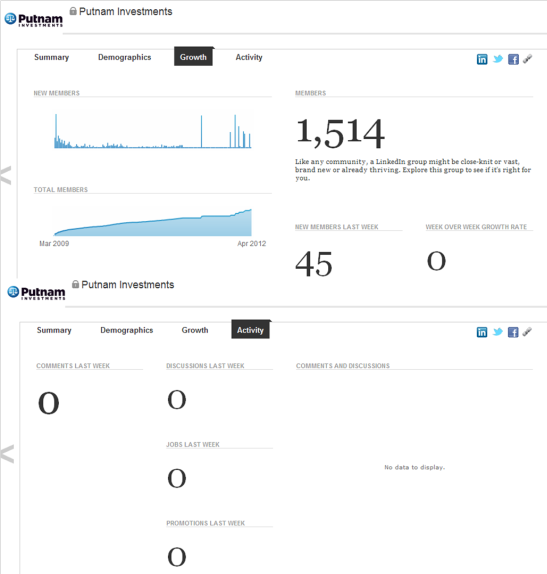Click the DISCUSSIONS LAST WEEK heading
The width and height of the screenshot is (547, 574).
[x=205, y=366]
